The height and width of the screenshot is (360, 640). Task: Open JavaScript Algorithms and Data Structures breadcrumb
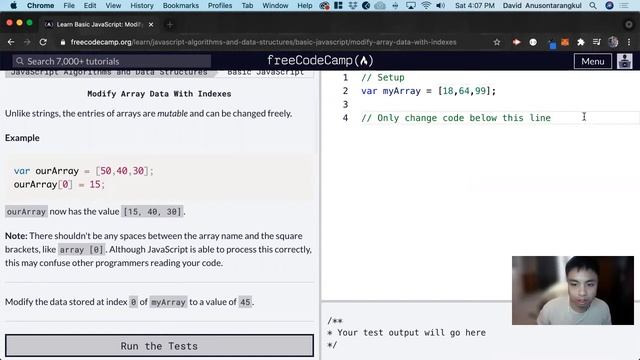click(109, 72)
